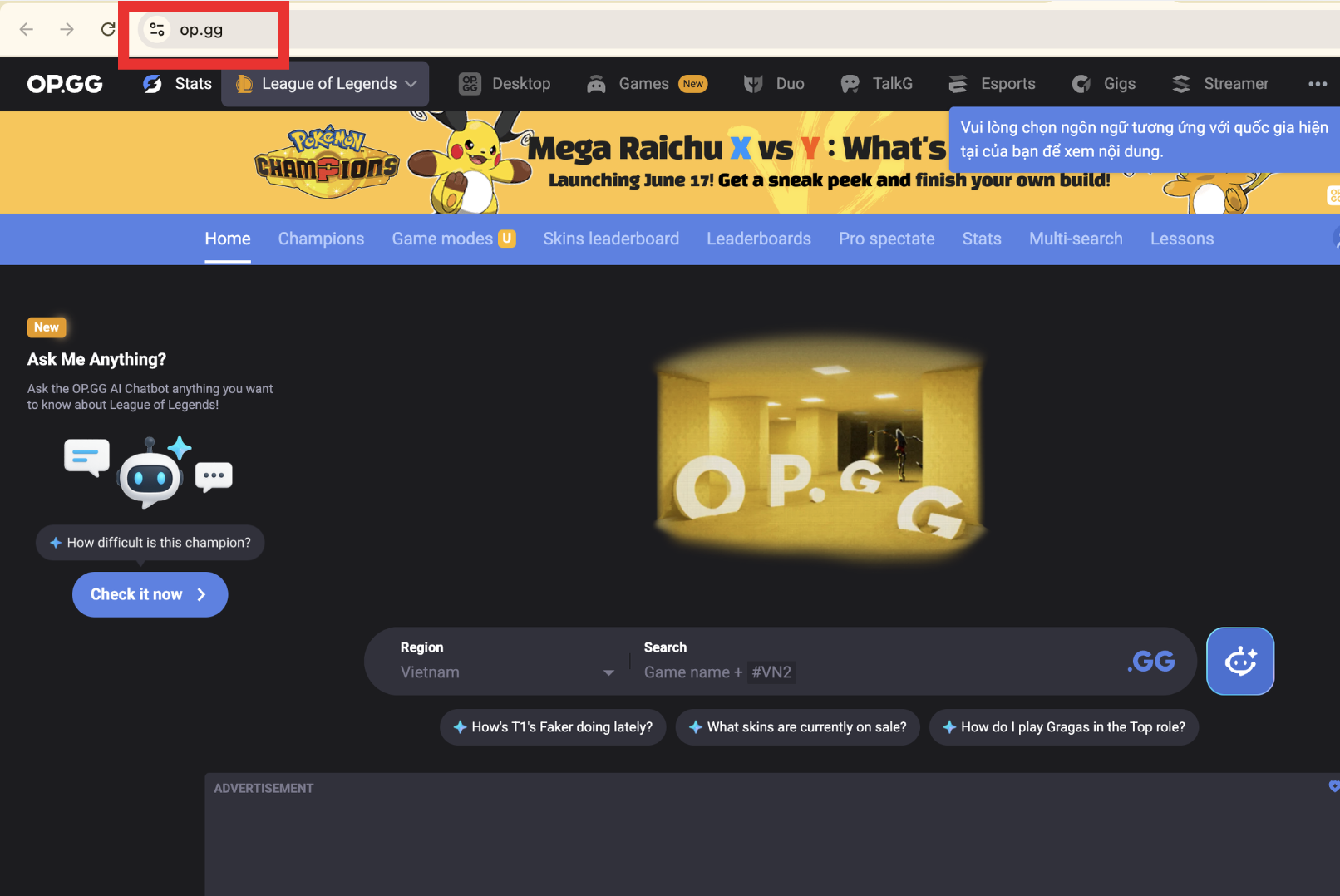Click How difficult is this champion suggestion
Image resolution: width=1340 pixels, height=896 pixels.
(x=150, y=543)
